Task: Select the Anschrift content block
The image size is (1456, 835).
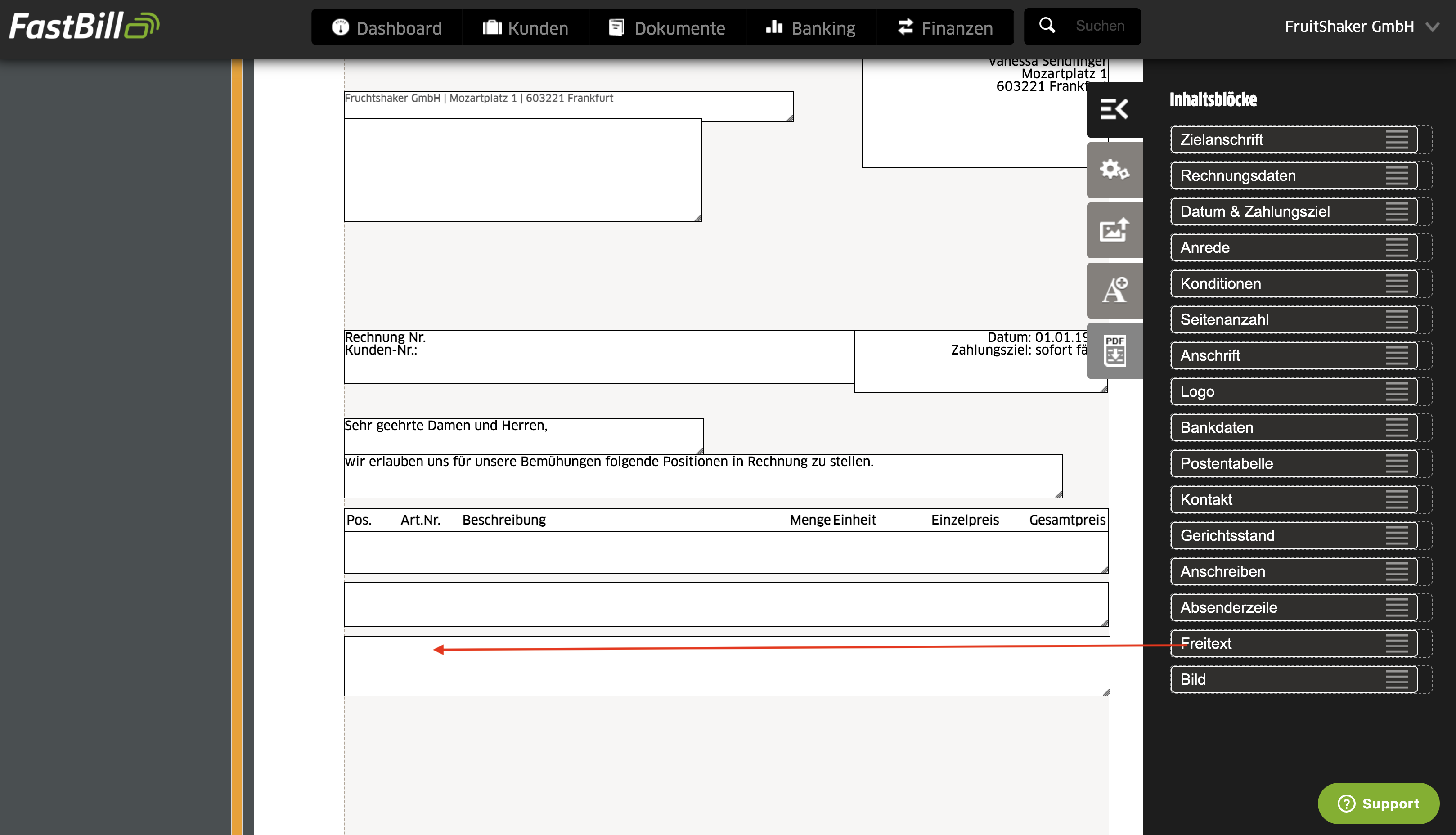Action: [1294, 355]
